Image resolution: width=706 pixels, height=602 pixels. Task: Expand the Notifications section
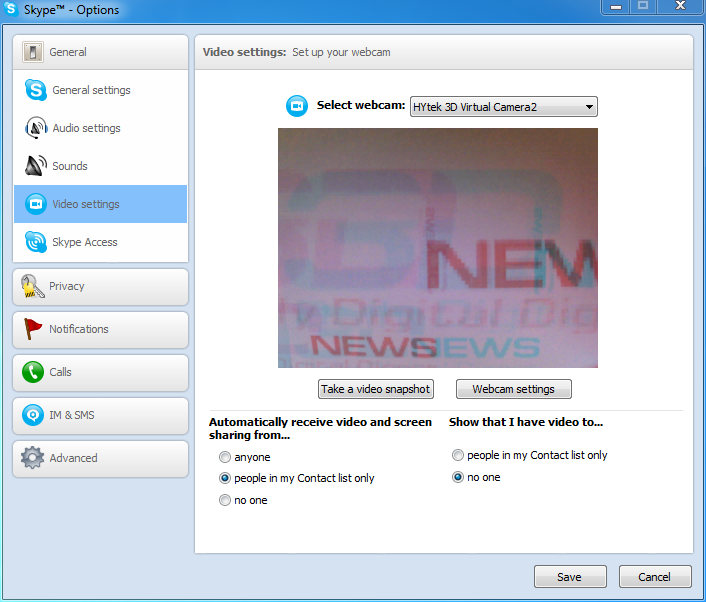pos(100,330)
